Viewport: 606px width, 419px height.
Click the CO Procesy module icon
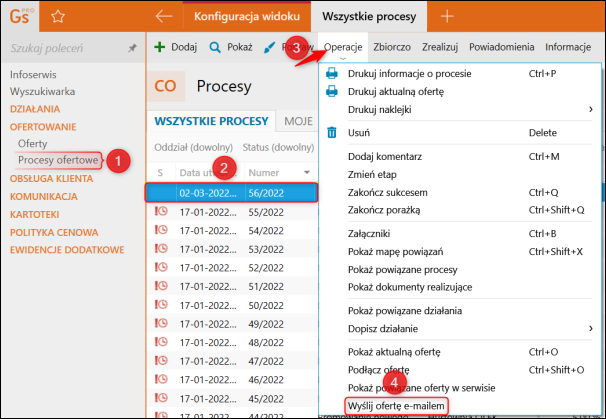click(165, 86)
